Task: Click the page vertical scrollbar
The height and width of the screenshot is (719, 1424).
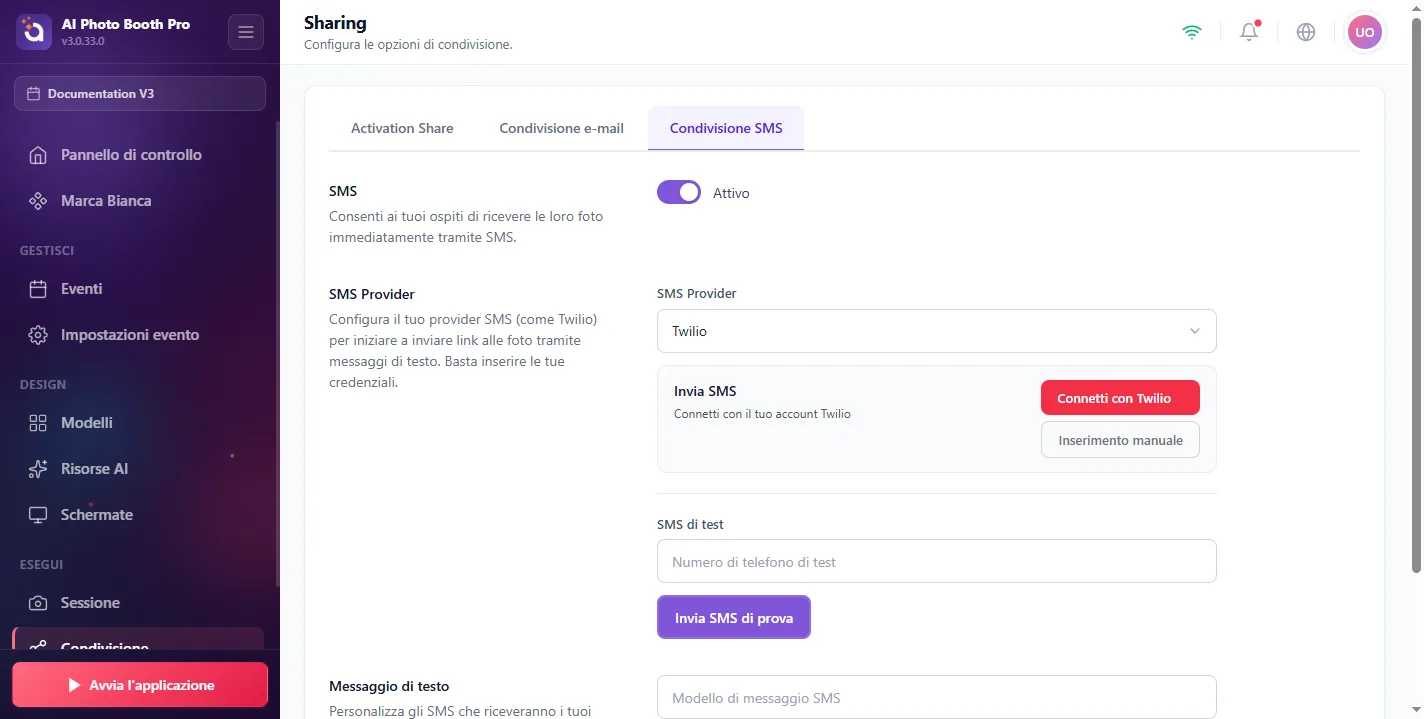Action: click(x=1416, y=295)
